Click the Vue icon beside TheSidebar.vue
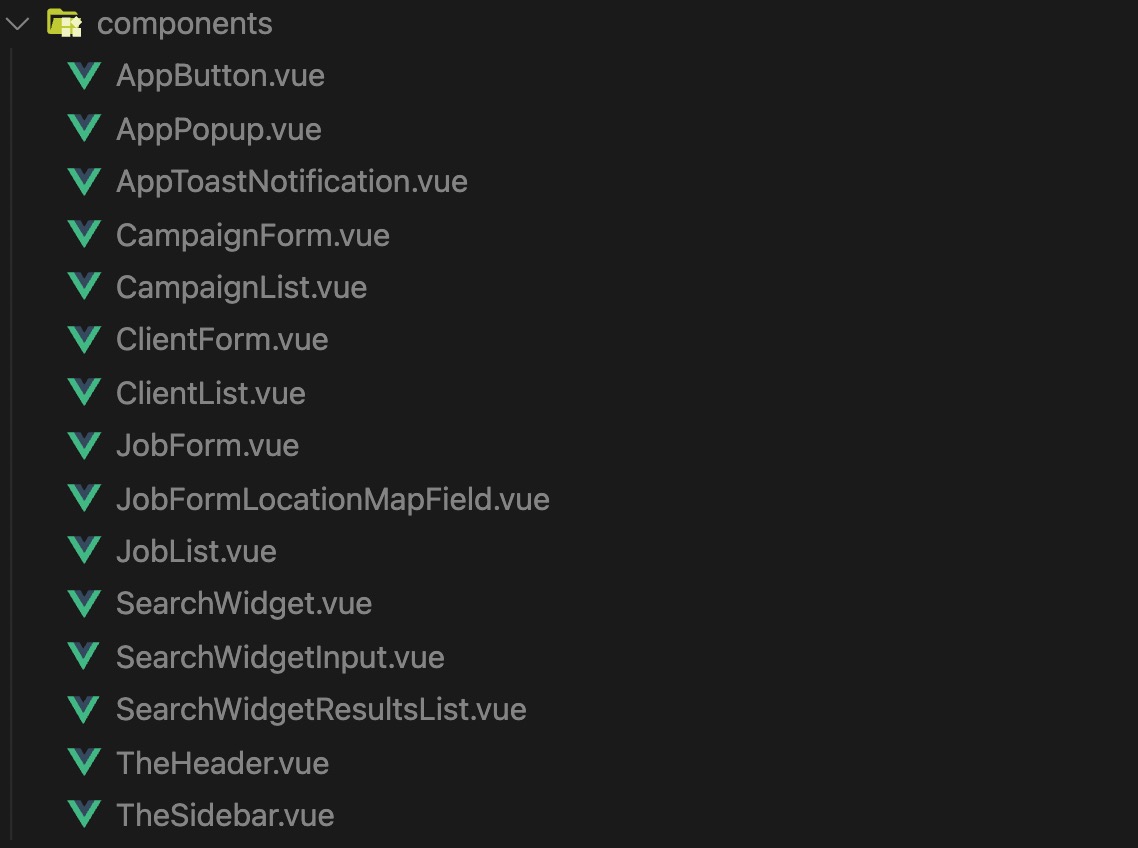Viewport: 1138px width, 848px height. (84, 814)
